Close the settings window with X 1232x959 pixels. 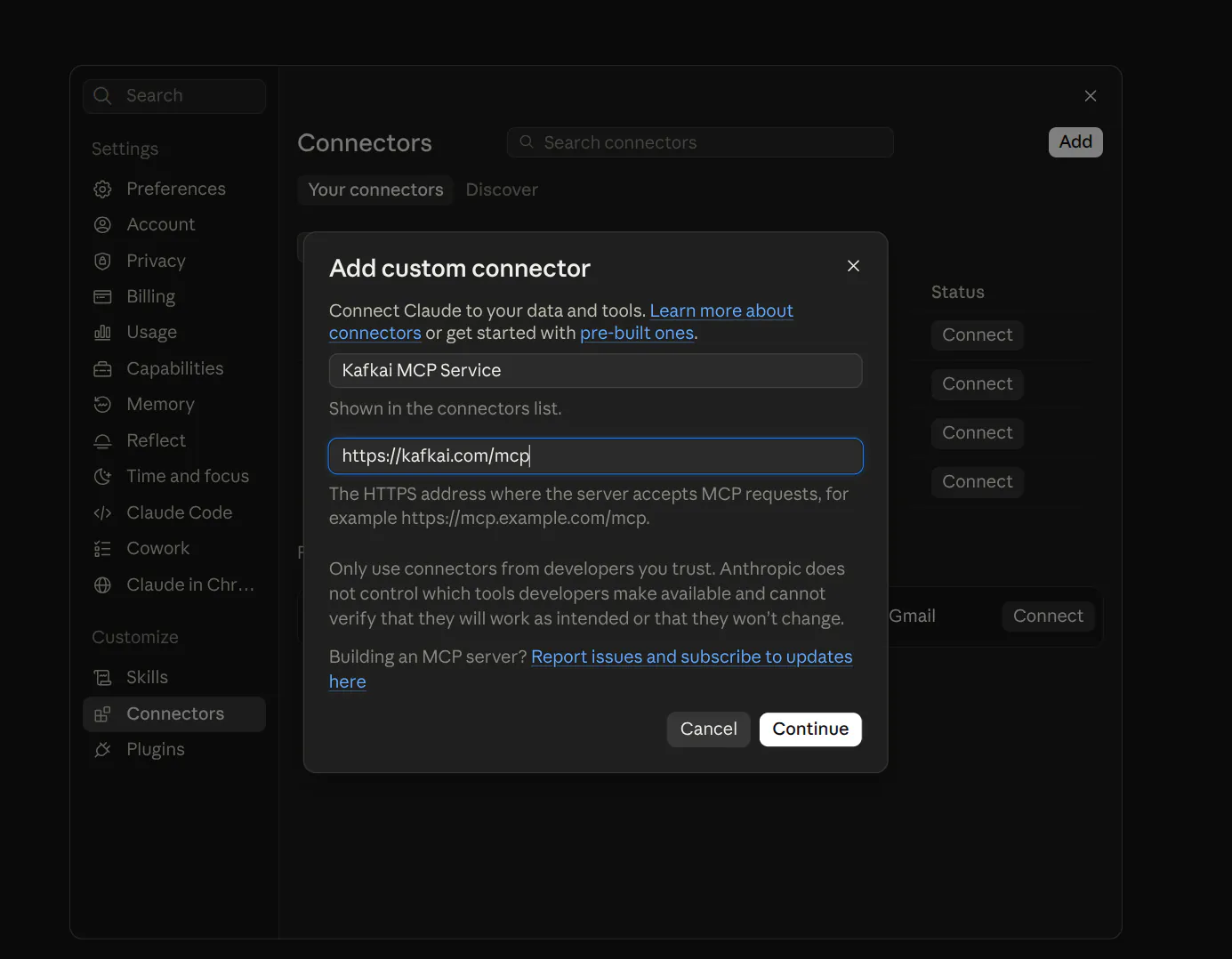coord(1091,95)
